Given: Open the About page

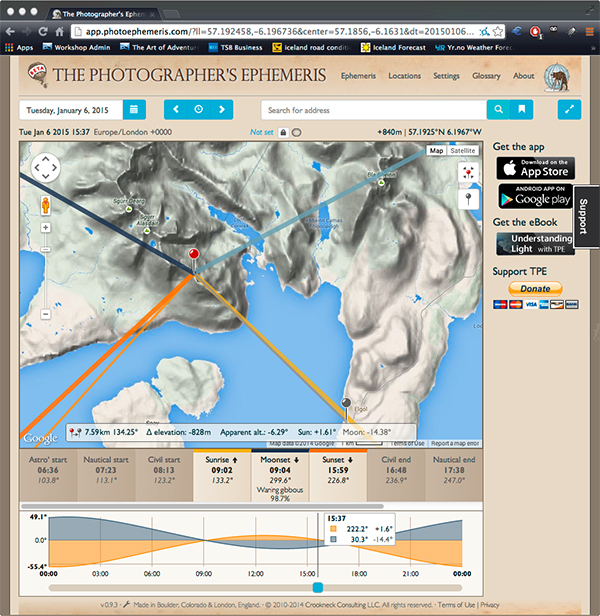Looking at the screenshot, I should pos(523,76).
